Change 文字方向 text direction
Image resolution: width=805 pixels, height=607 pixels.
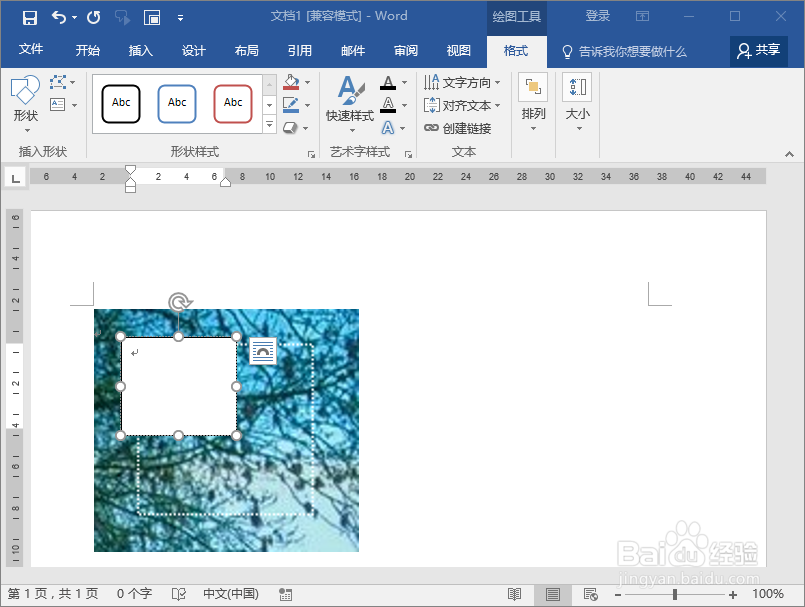click(x=466, y=82)
